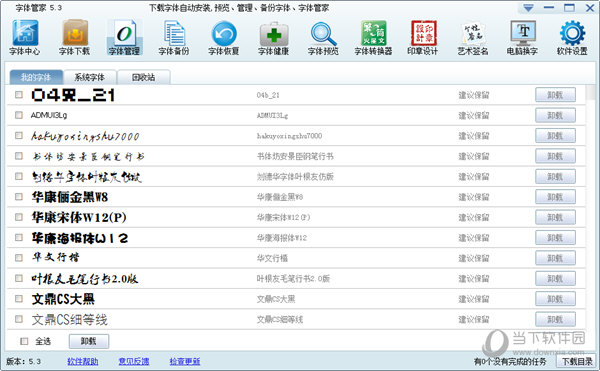This screenshot has height=371, width=600.
Task: Click 卸载 for 华康宋体W12(P)
Action: tap(555, 217)
